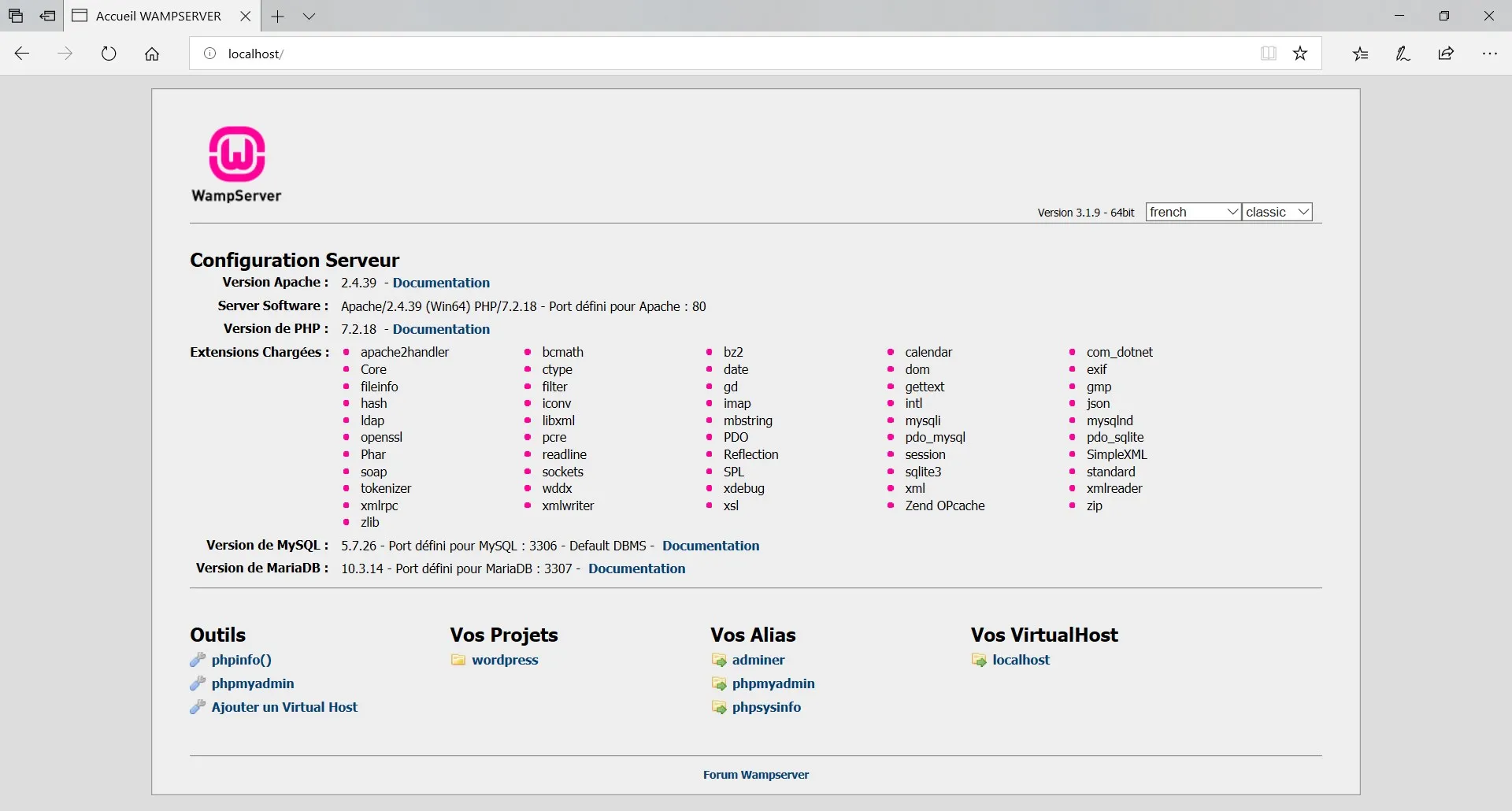This screenshot has width=1512, height=811.
Task: Click the share page icon
Action: pos(1446,54)
